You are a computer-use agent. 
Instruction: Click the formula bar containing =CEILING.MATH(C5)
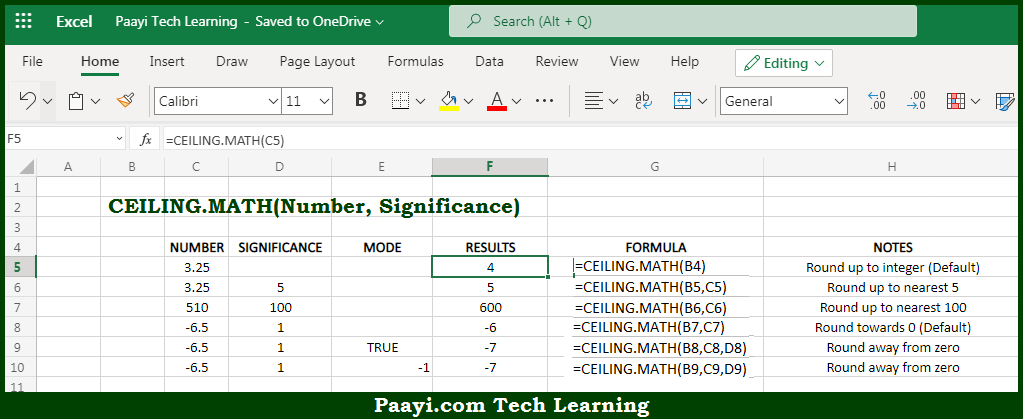pos(590,140)
